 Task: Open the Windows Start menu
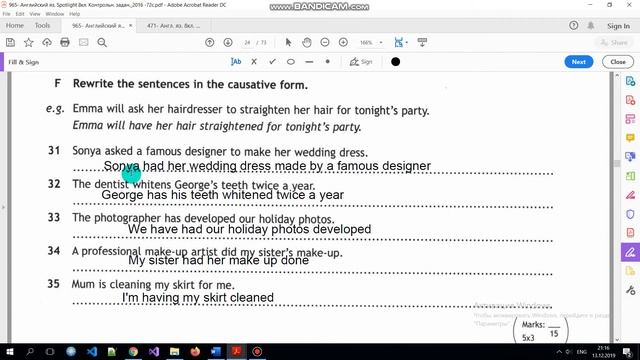(x=9, y=351)
